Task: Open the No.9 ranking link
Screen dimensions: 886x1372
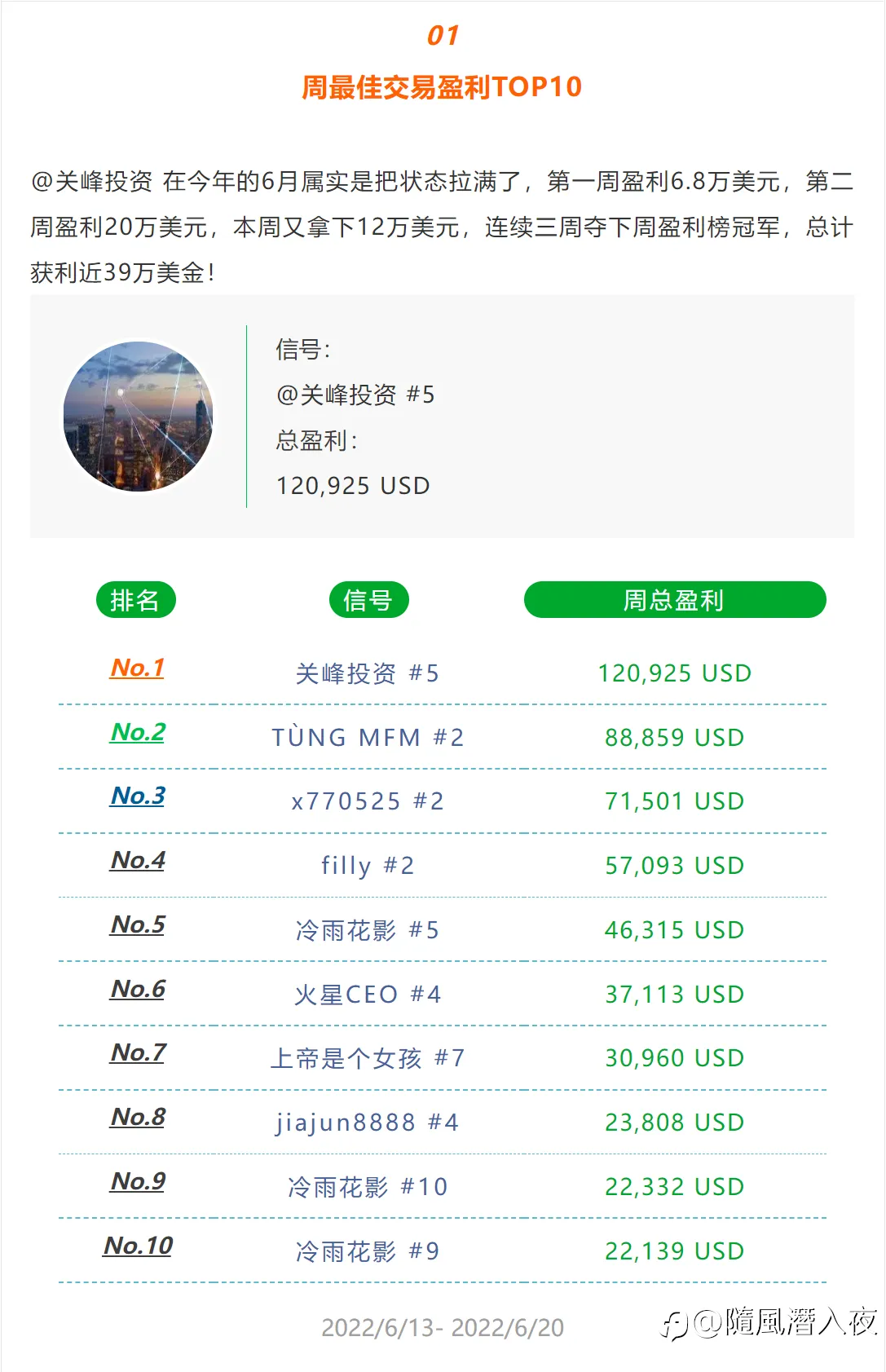Action: [138, 1181]
